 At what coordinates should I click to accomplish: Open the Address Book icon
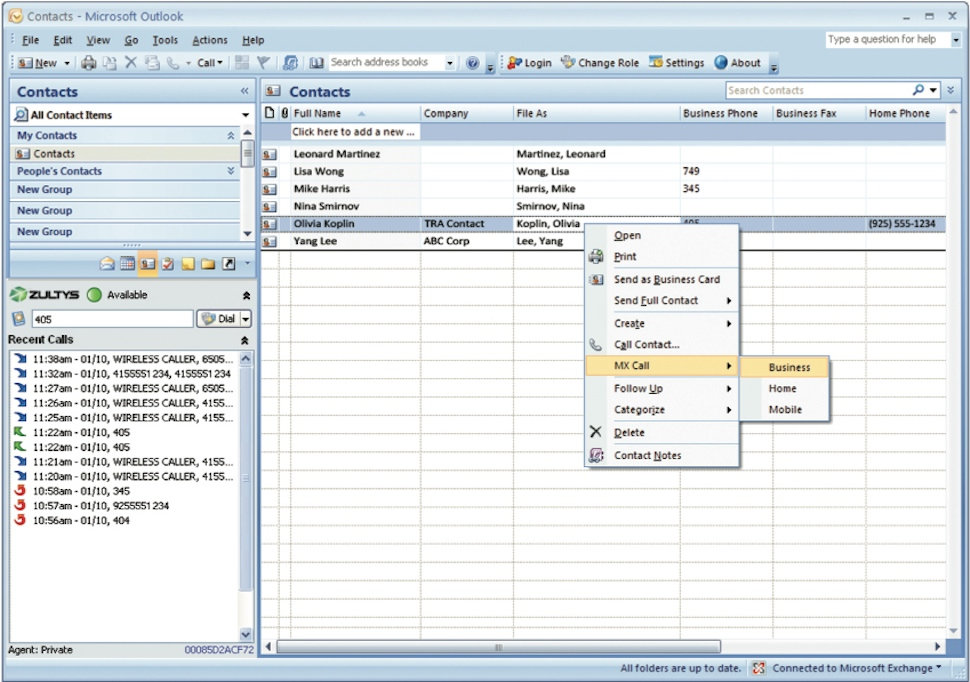tap(316, 63)
